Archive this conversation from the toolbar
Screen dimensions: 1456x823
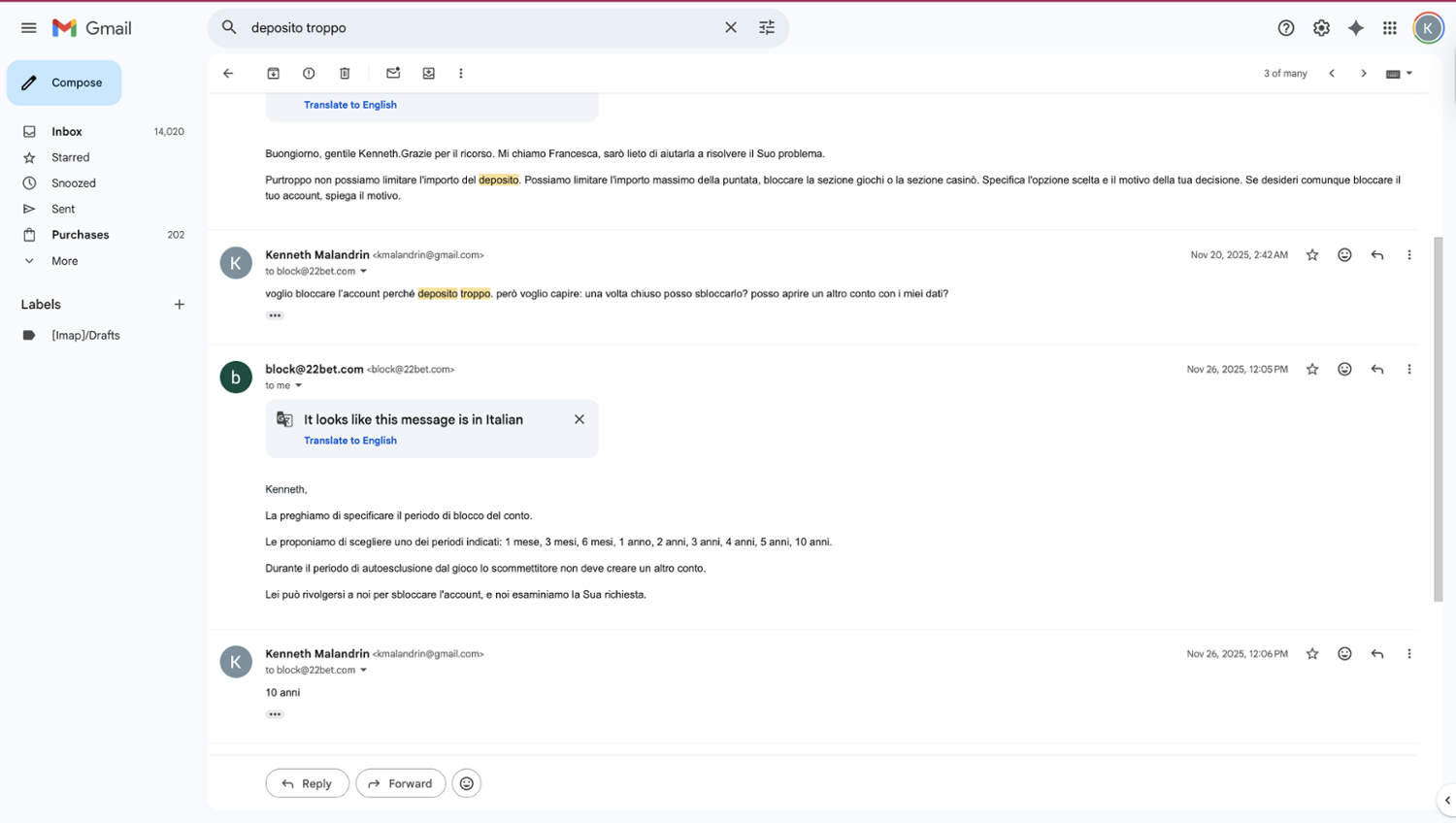[x=274, y=74]
